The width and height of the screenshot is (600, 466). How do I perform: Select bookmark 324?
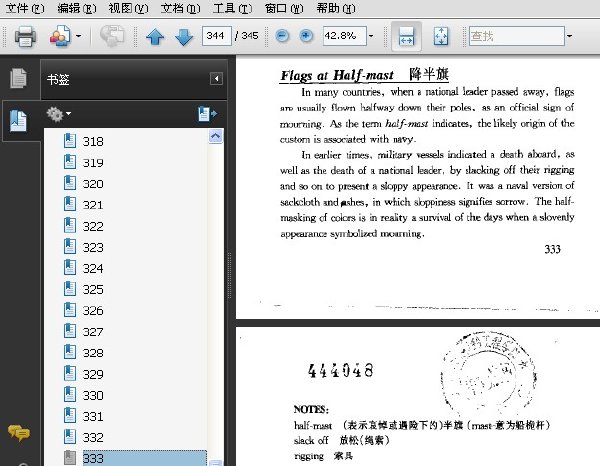tap(93, 269)
